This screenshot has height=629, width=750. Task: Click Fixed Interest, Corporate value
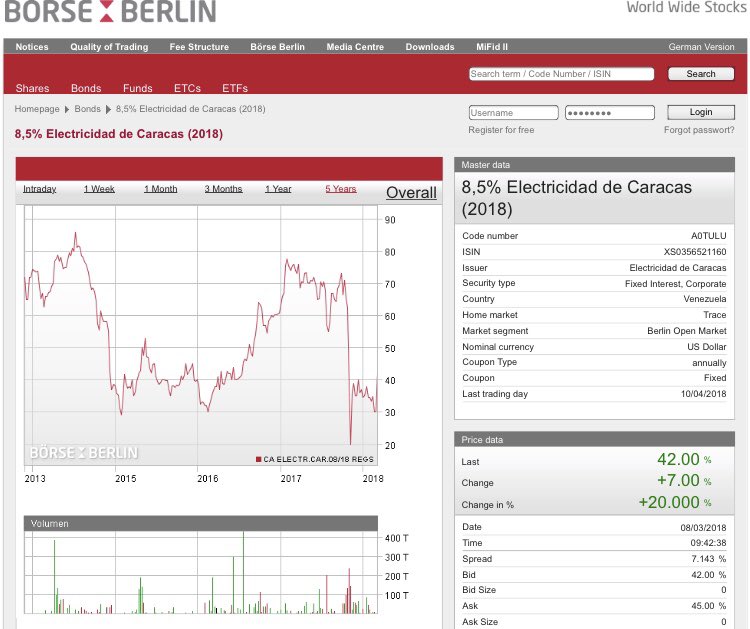[675, 284]
